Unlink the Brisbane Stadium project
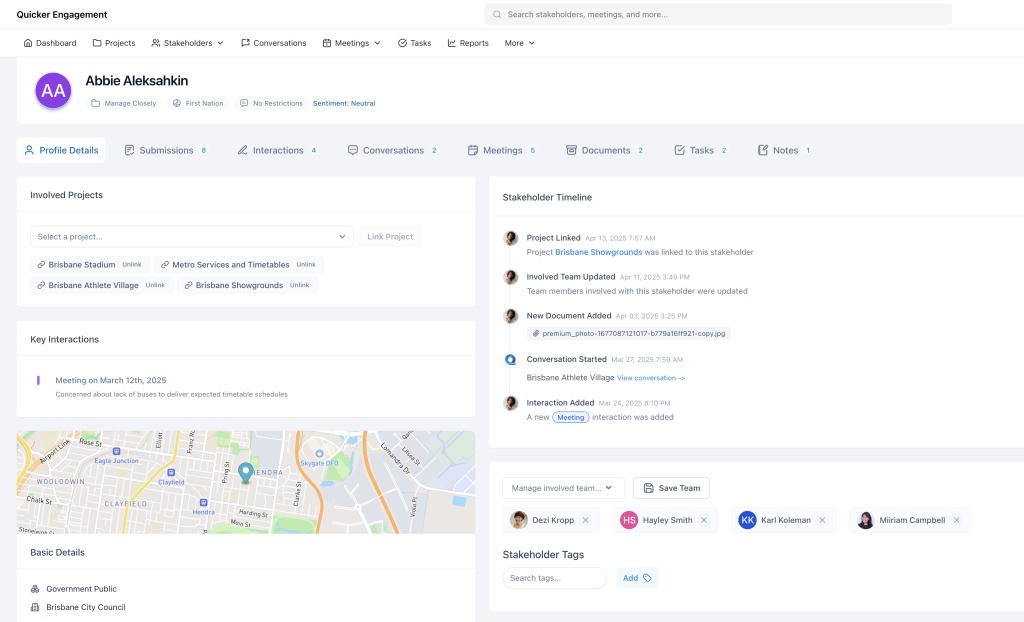The image size is (1024, 622). [x=132, y=265]
